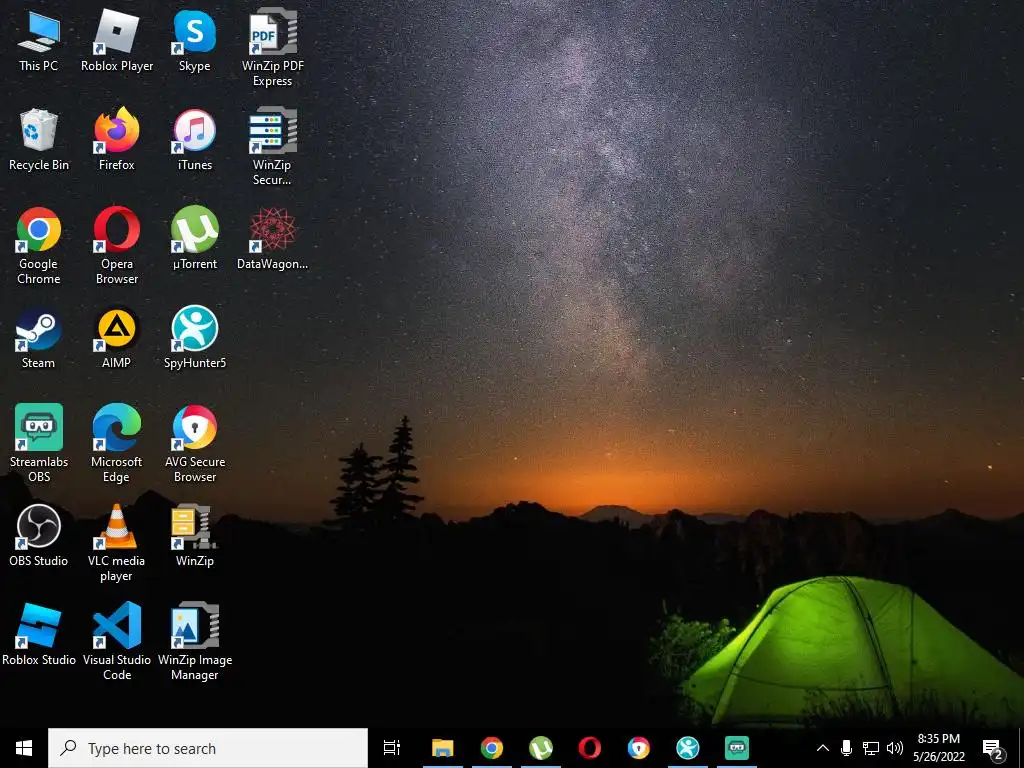
Task: Click the µTorrent desktop shortcut
Action: (195, 238)
